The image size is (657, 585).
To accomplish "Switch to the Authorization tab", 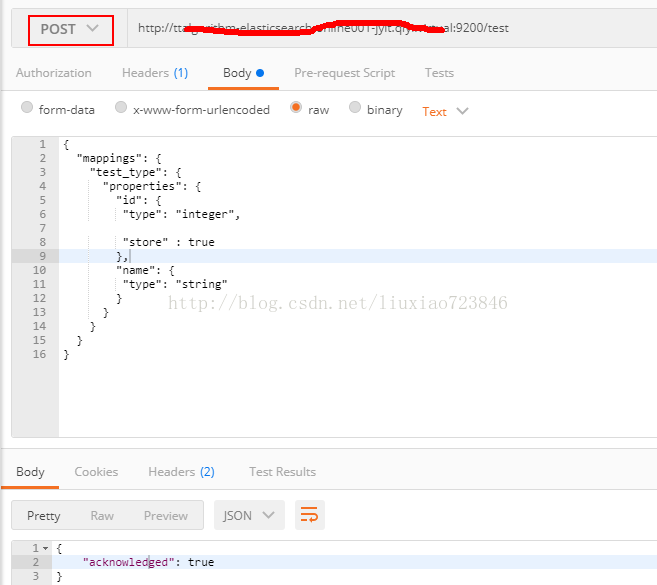I will click(x=54, y=73).
